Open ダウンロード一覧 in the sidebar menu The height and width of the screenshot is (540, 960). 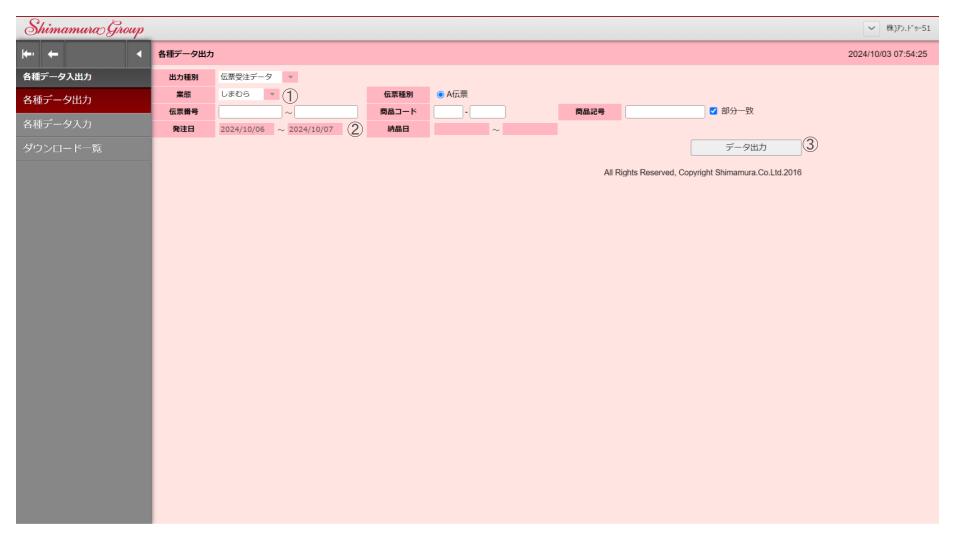pos(75,150)
